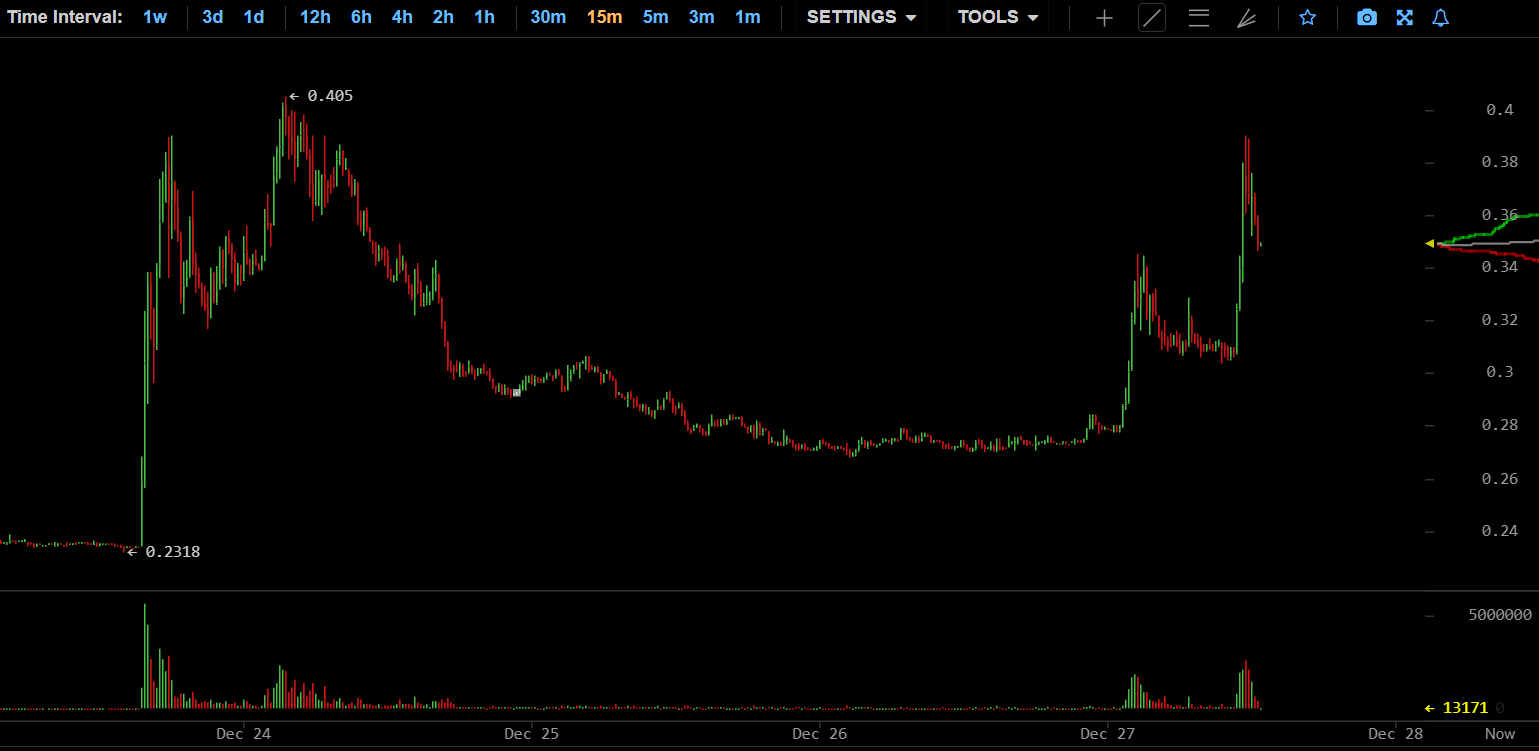
Task: Click the Dec 26 date axis label
Action: click(x=819, y=734)
